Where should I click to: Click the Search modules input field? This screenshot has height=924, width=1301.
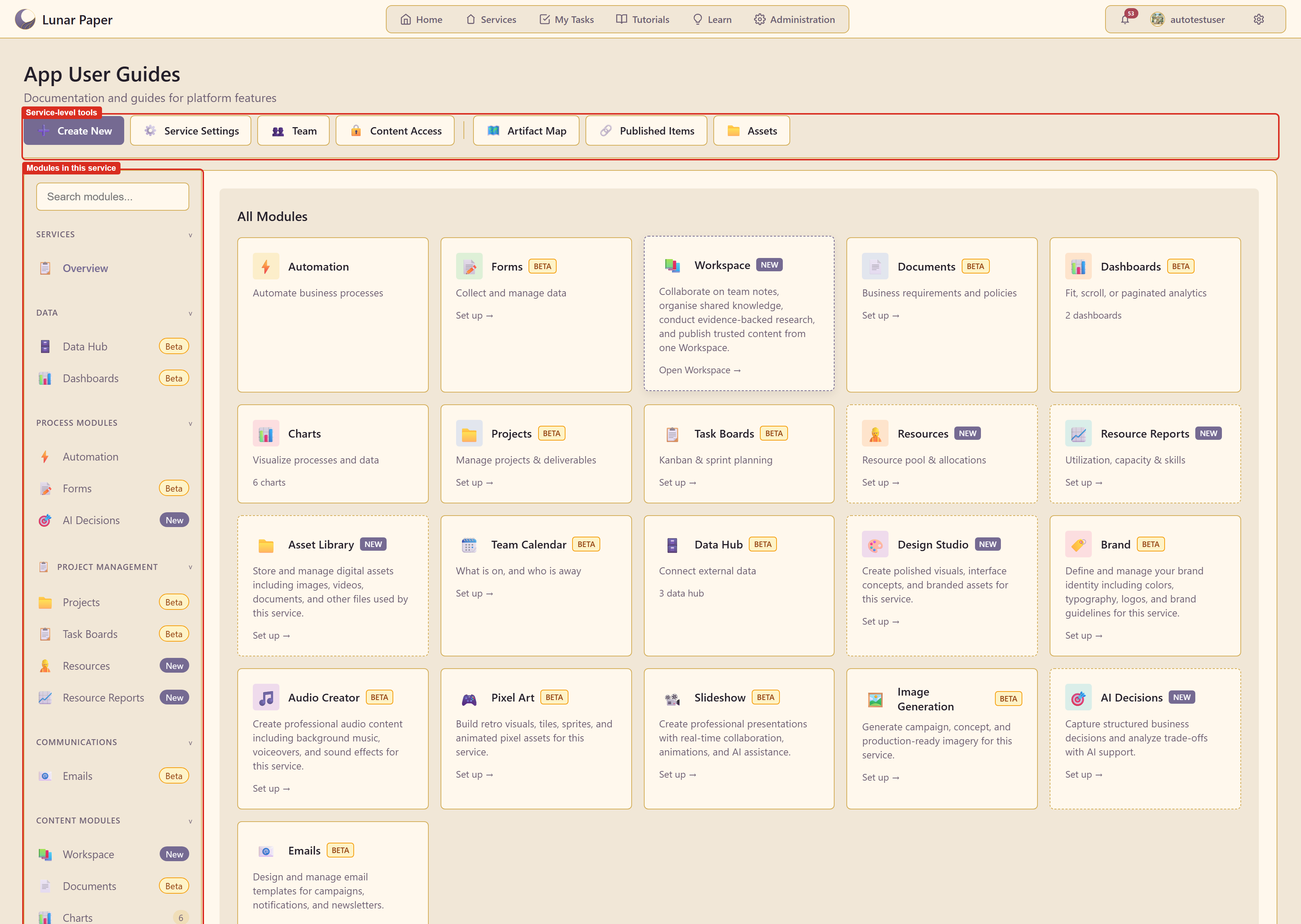coord(113,196)
